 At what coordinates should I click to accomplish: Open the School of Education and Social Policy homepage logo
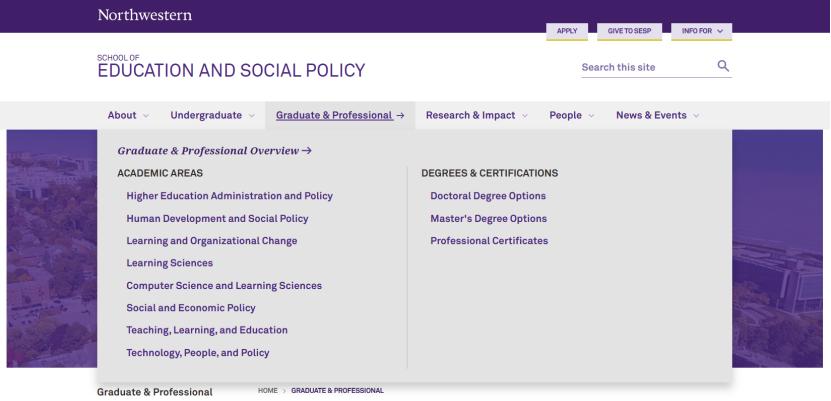(231, 66)
